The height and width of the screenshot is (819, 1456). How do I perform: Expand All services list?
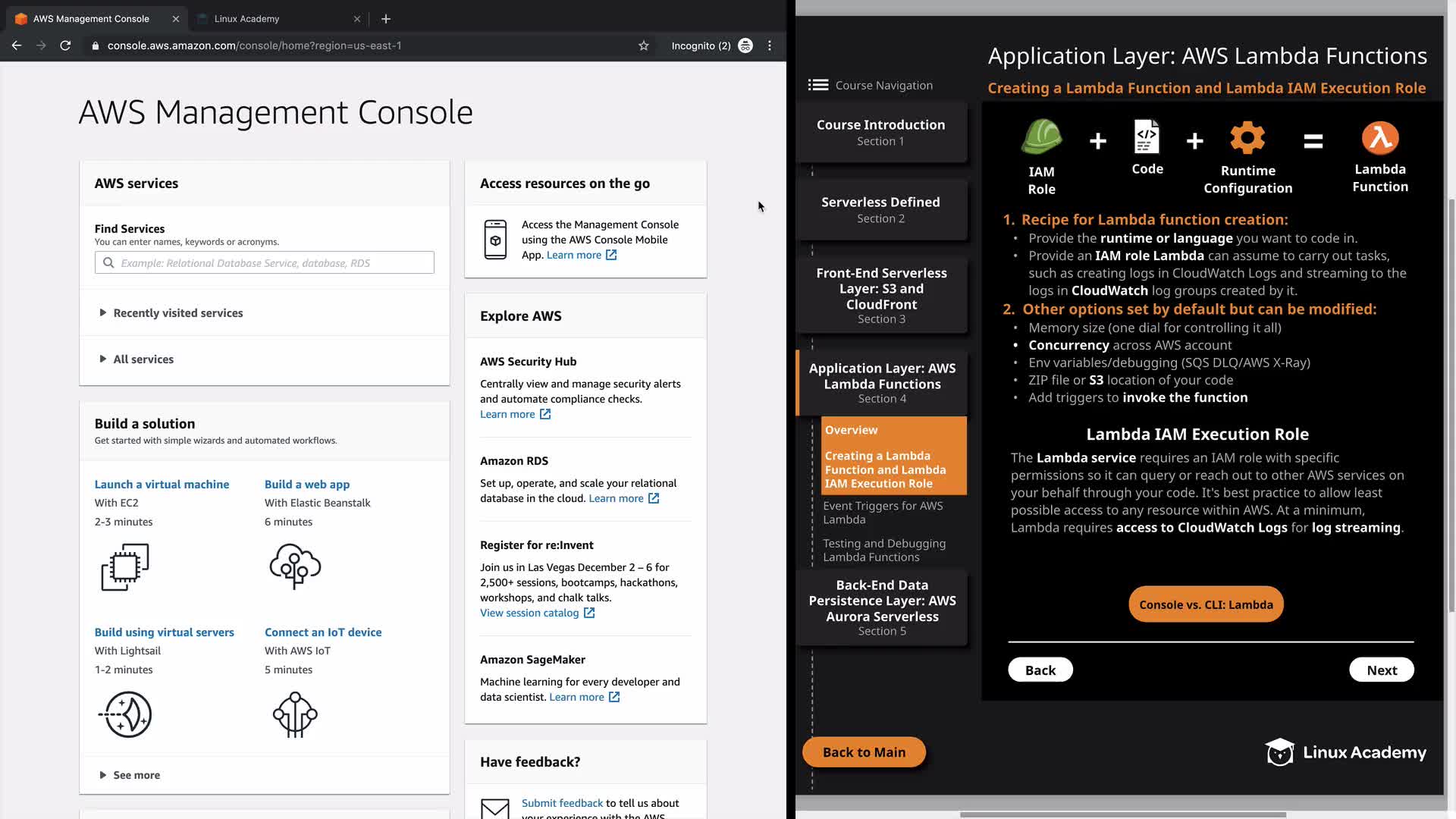pos(143,359)
